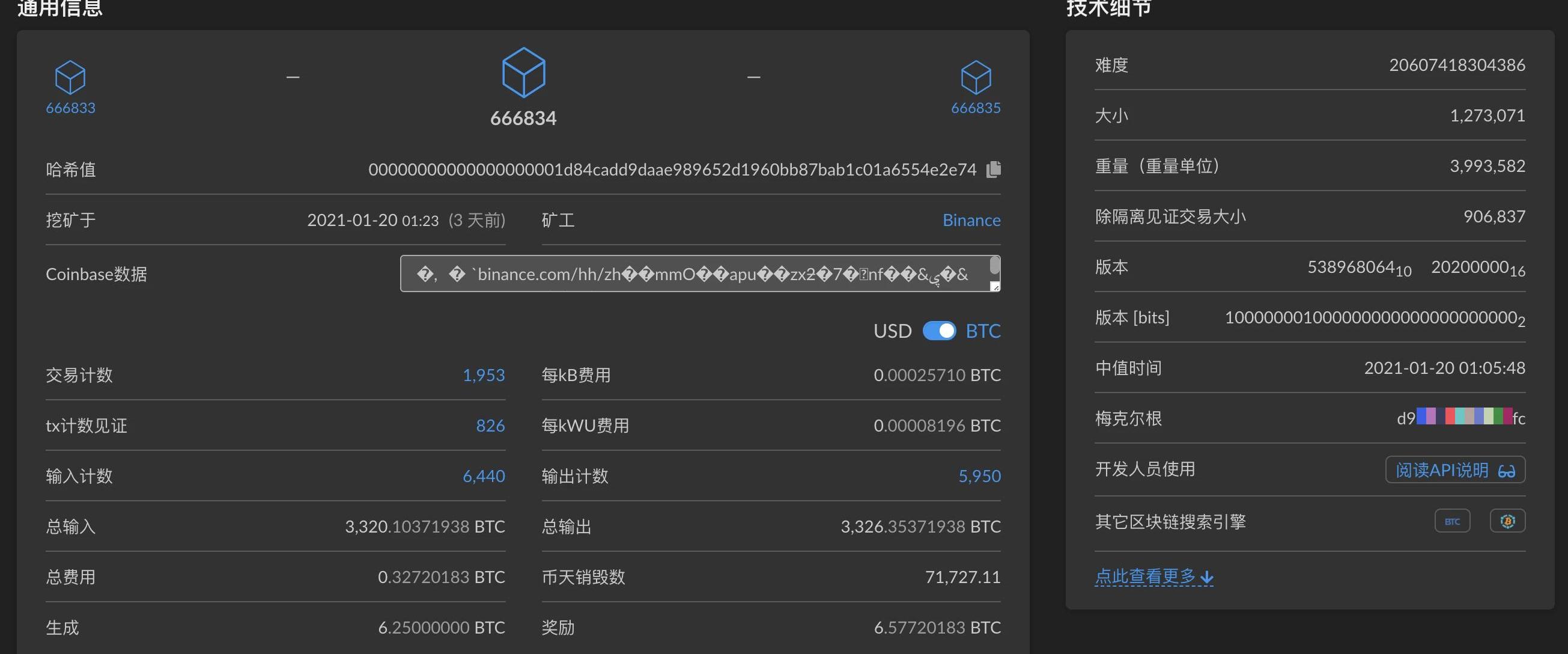Copy the block hash with copy icon
Image resolution: width=1568 pixels, height=654 pixels.
tap(994, 169)
